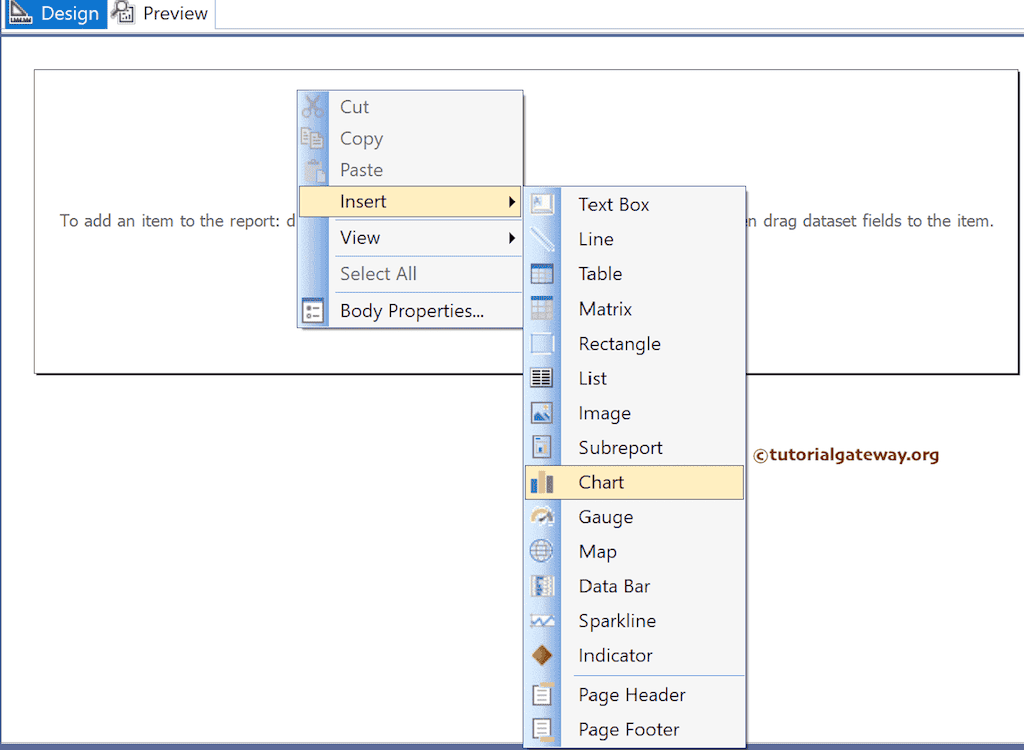Select the Cut scissors icon
The image size is (1024, 750).
(313, 106)
